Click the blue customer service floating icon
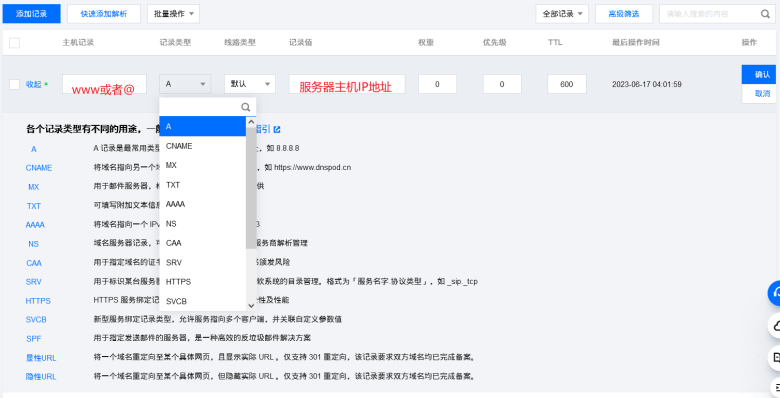 coord(774,293)
